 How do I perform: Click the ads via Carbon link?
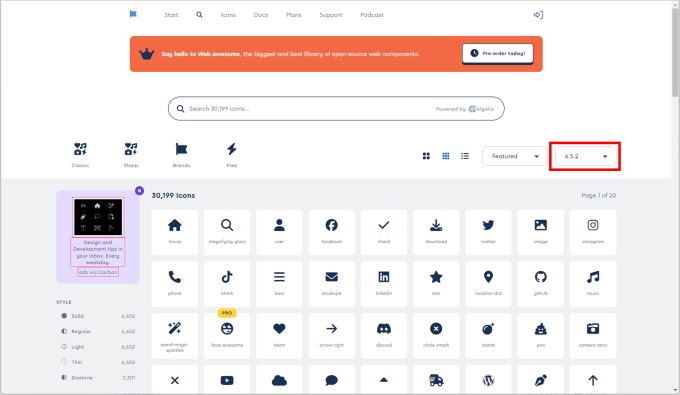pyautogui.click(x=98, y=272)
